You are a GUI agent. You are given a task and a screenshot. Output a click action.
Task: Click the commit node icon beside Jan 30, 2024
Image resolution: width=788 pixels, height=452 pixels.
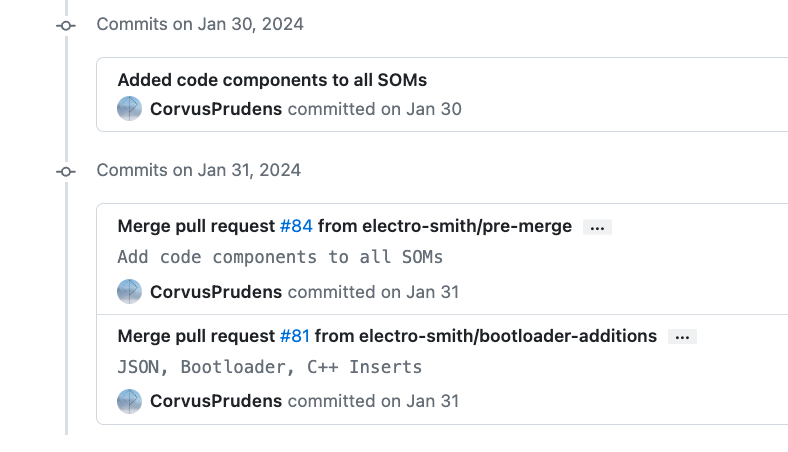tap(66, 25)
